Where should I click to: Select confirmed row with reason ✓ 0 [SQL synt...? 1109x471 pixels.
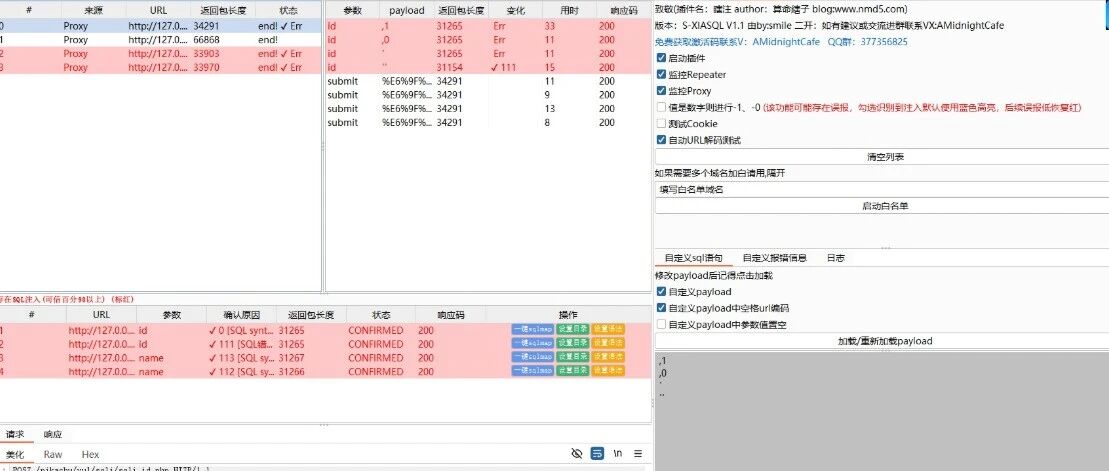(325, 330)
